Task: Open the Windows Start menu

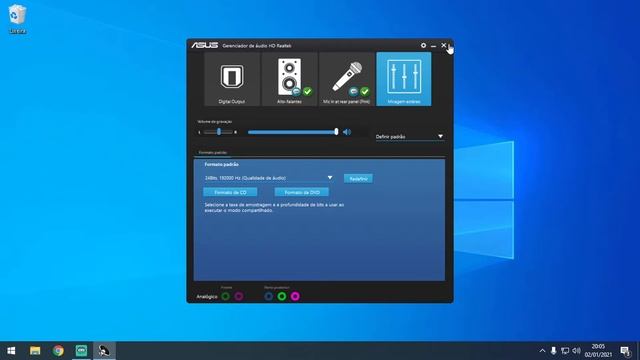Action: point(11,351)
